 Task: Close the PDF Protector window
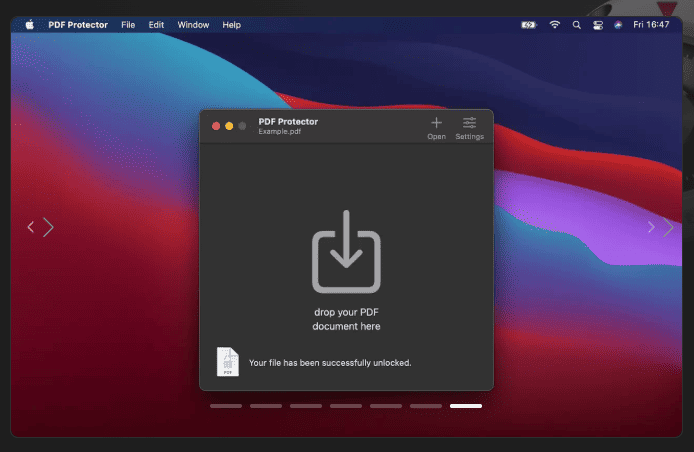point(216,126)
